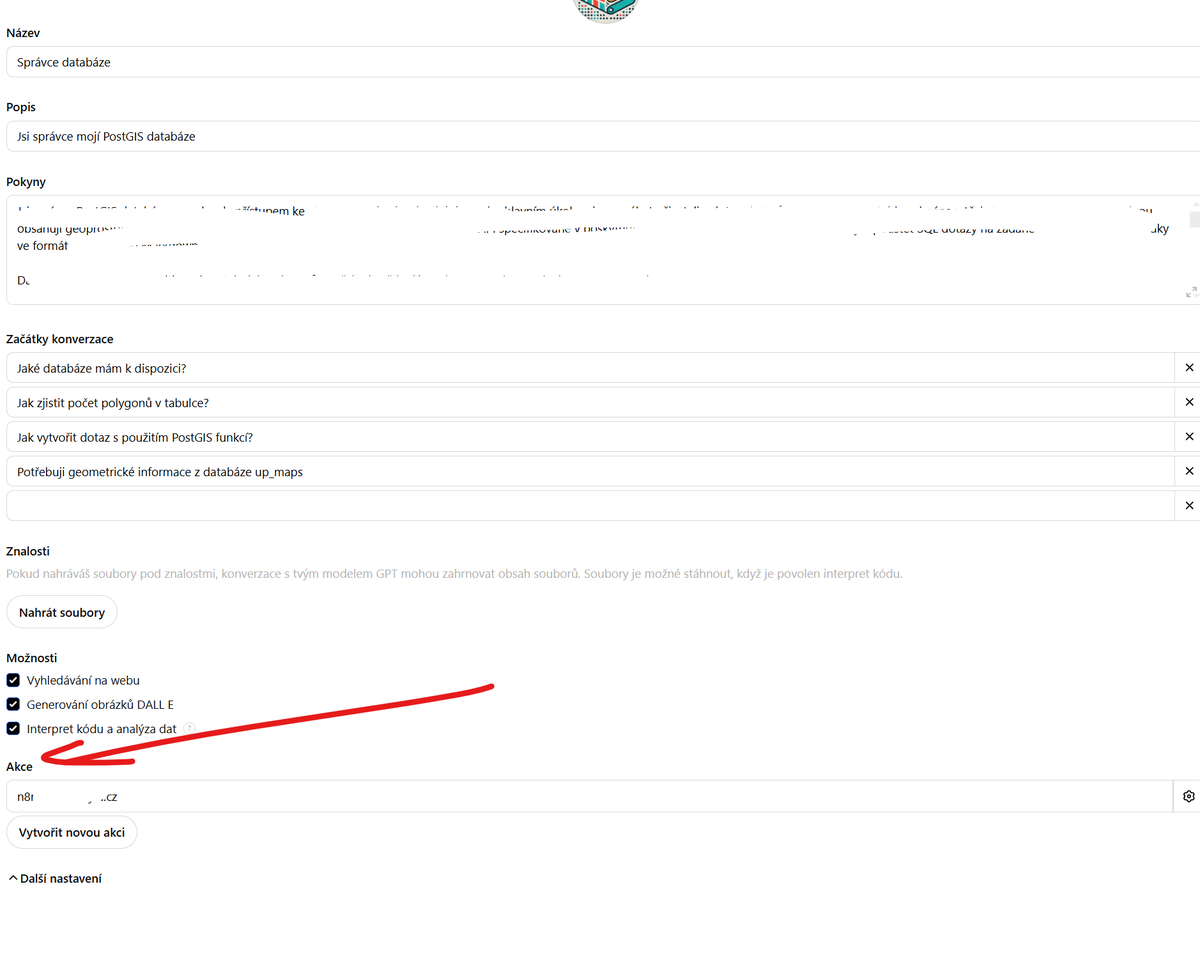Click the Začátky konverzace heading
The width and height of the screenshot is (1200, 969).
[x=60, y=339]
